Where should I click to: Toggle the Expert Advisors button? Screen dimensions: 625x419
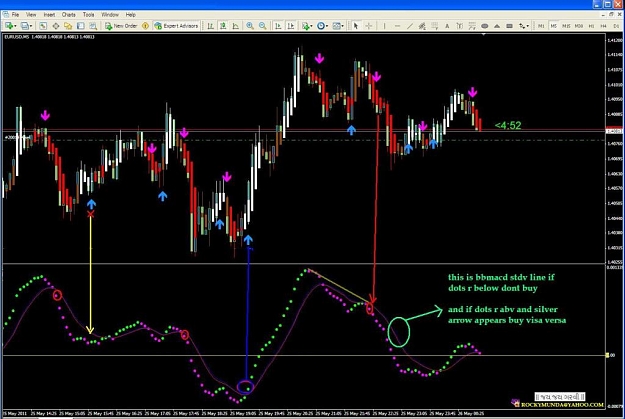[176, 26]
